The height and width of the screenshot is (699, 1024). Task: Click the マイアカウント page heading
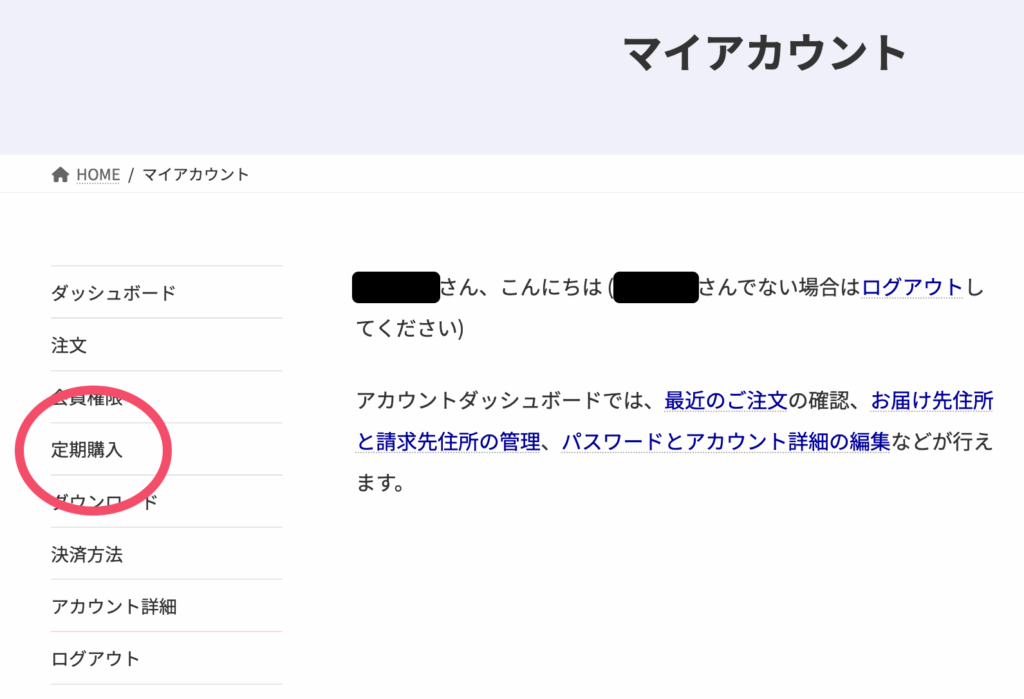coord(765,52)
